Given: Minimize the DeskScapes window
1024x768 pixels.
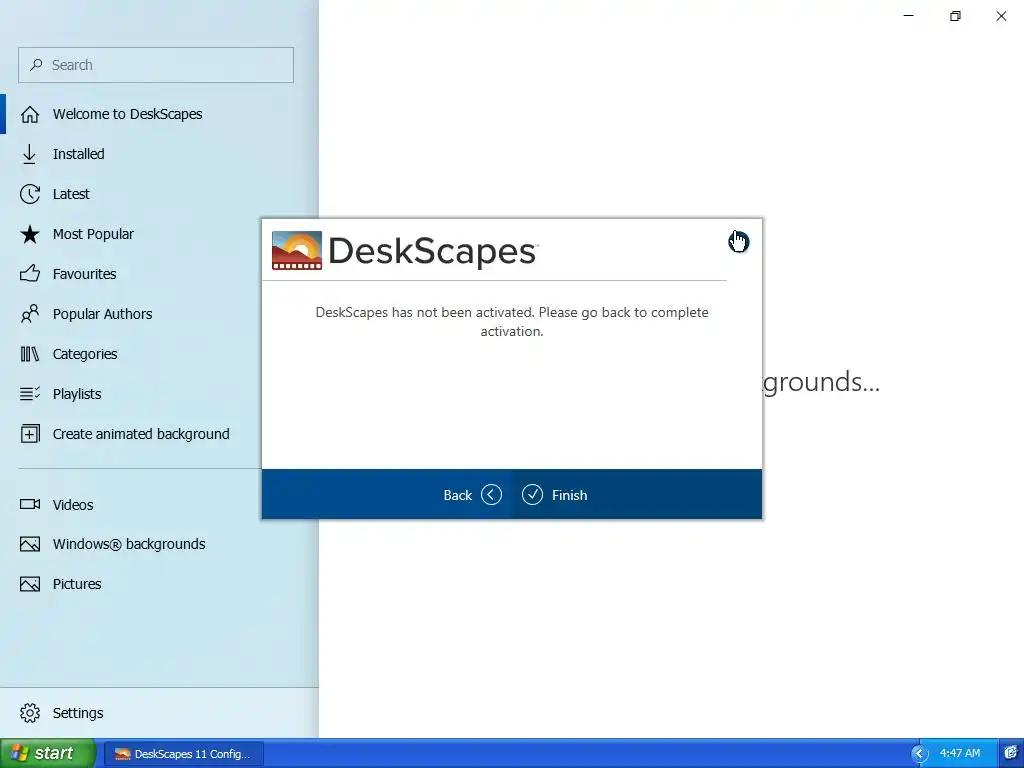Looking at the screenshot, I should [x=908, y=16].
